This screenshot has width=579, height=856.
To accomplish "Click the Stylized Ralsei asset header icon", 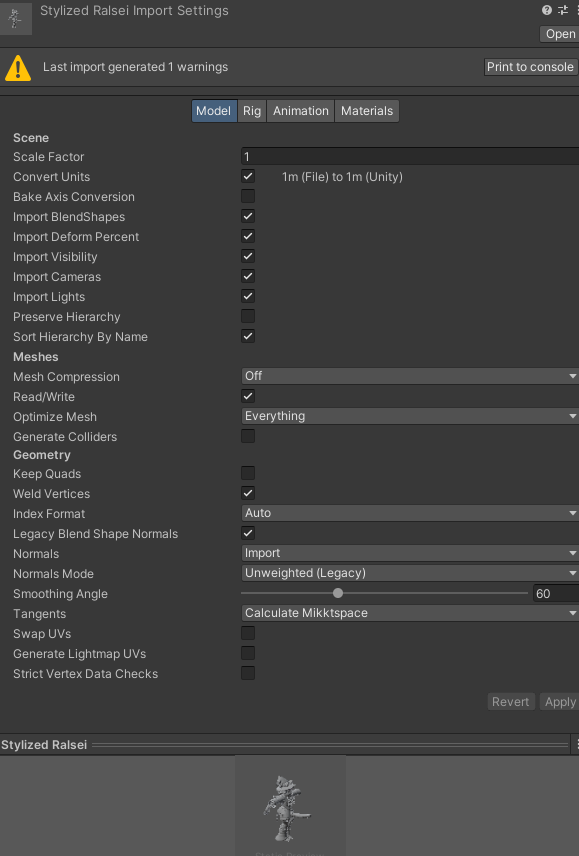I will 15,18.
